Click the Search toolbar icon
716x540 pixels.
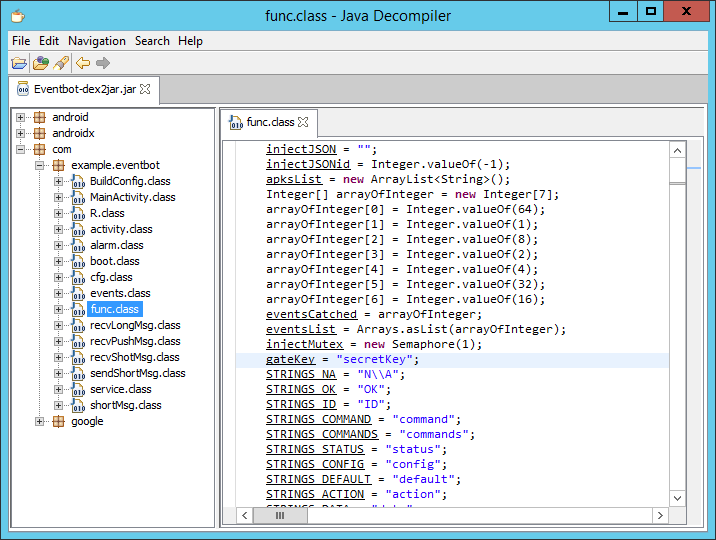tap(61, 63)
